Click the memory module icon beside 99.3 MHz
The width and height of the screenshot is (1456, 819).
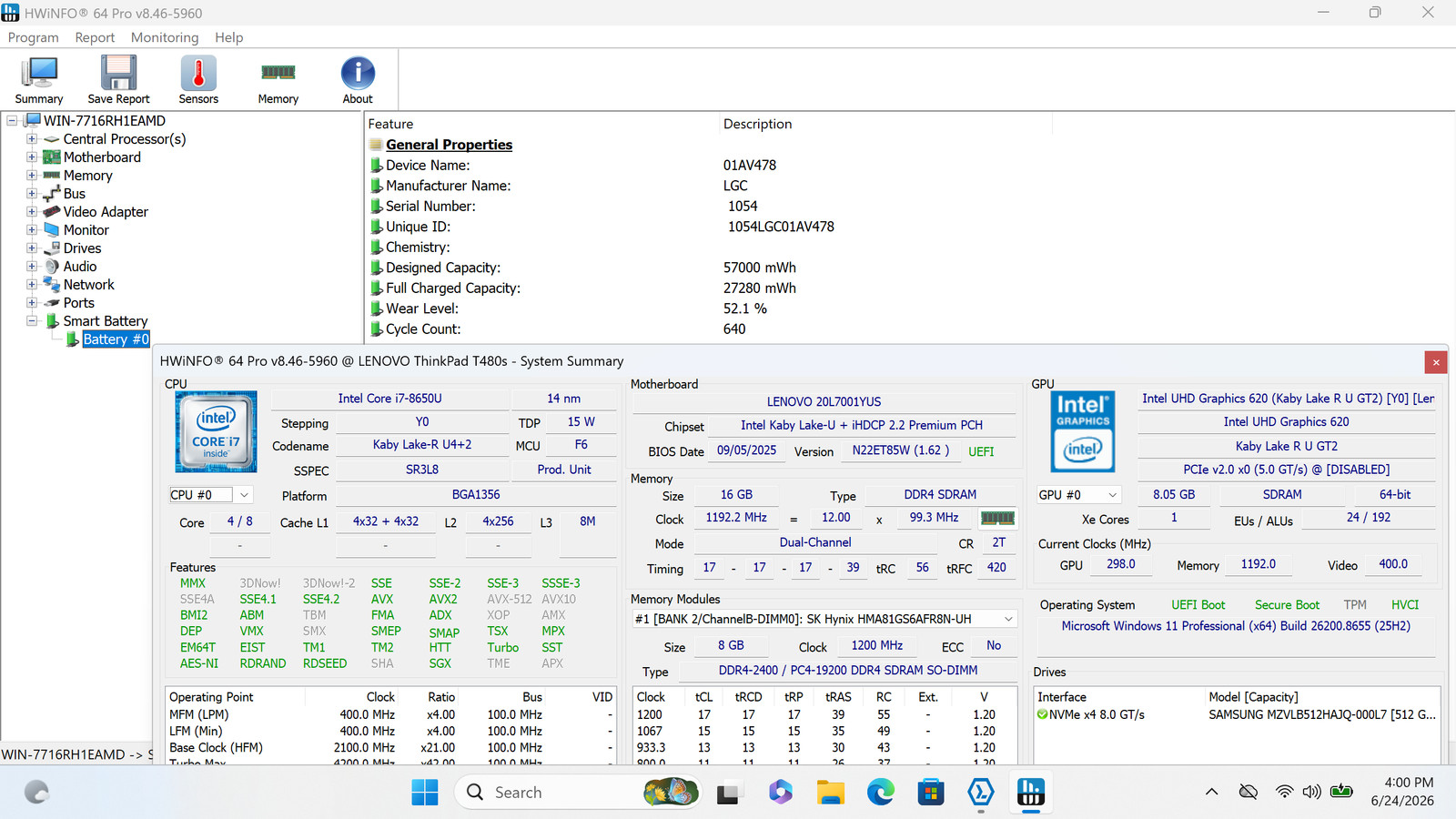tap(997, 518)
